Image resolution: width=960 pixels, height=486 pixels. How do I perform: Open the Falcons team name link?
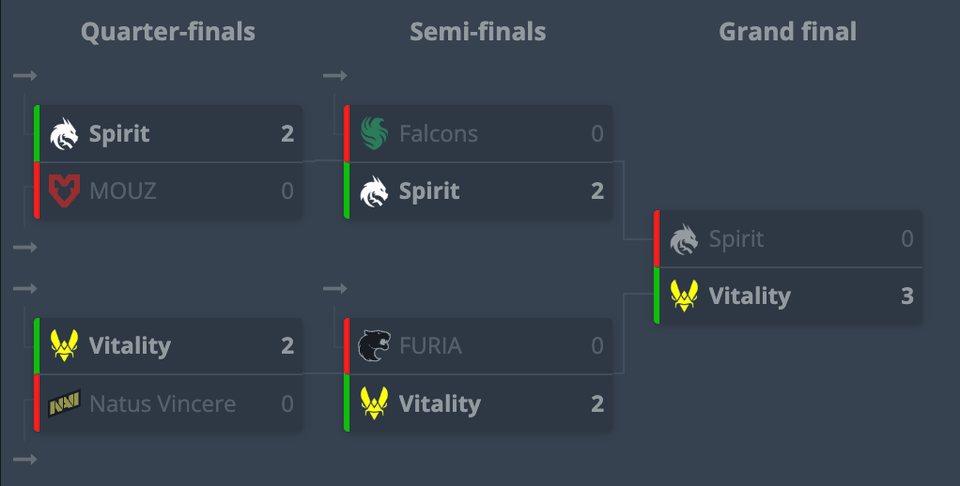pyautogui.click(x=438, y=134)
